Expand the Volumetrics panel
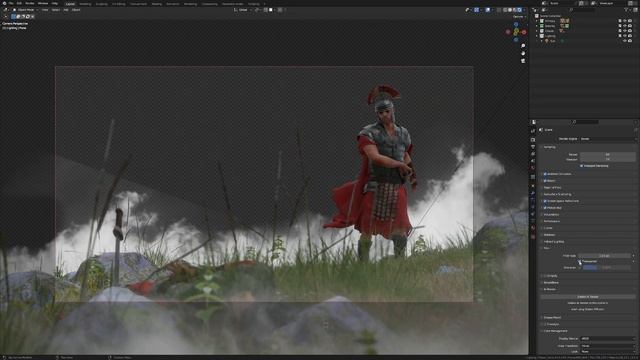Viewport: 640px width, 360px height. [x=551, y=214]
